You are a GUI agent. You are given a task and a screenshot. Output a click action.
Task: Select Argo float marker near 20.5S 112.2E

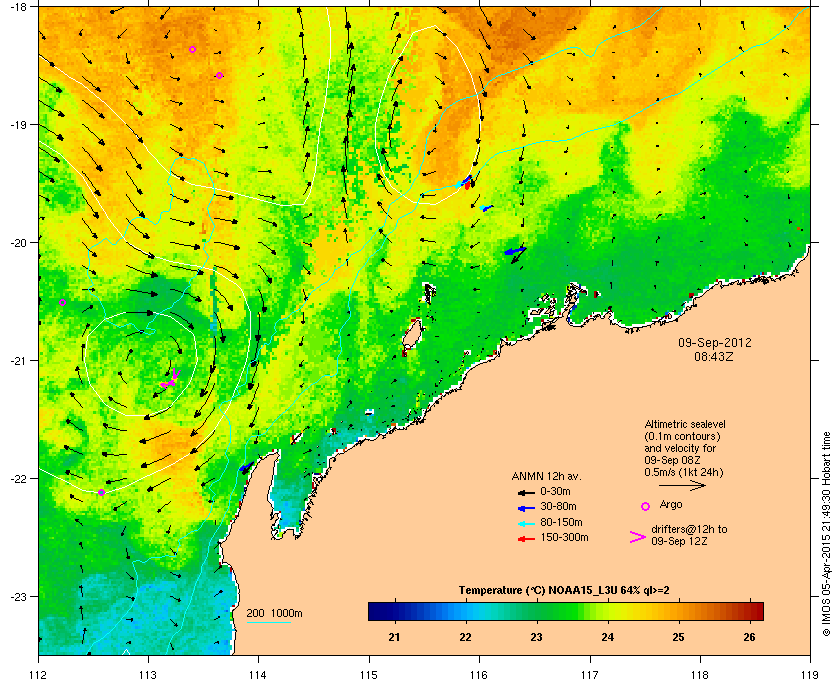[x=62, y=303]
